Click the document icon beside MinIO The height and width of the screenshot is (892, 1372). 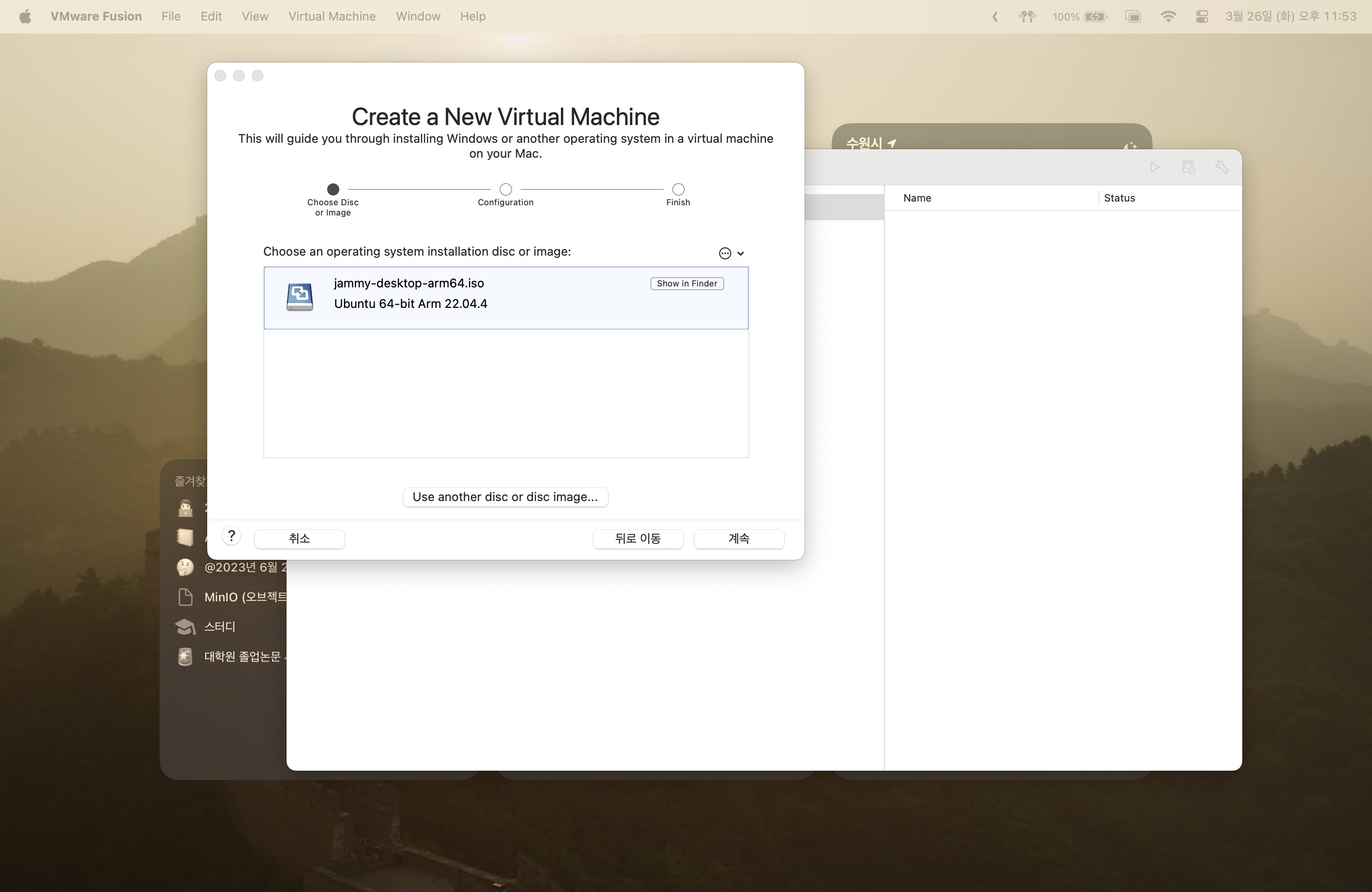[x=185, y=597]
